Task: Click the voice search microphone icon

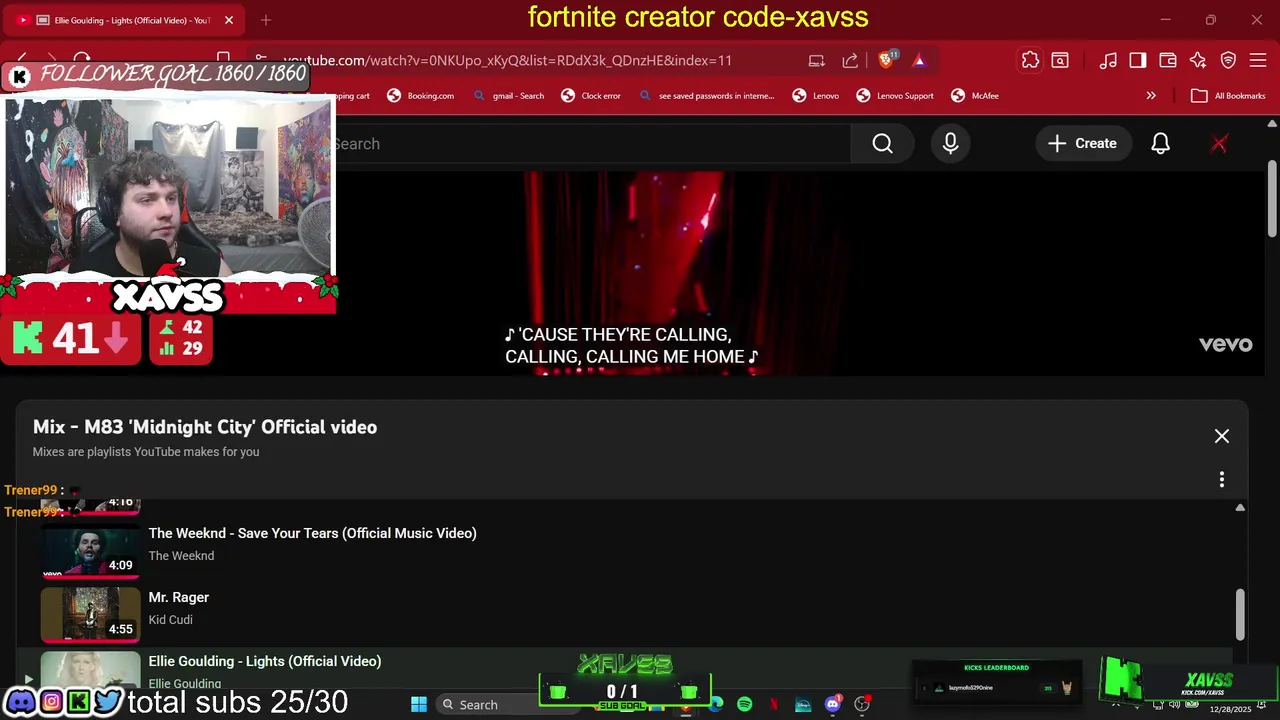Action: point(950,144)
